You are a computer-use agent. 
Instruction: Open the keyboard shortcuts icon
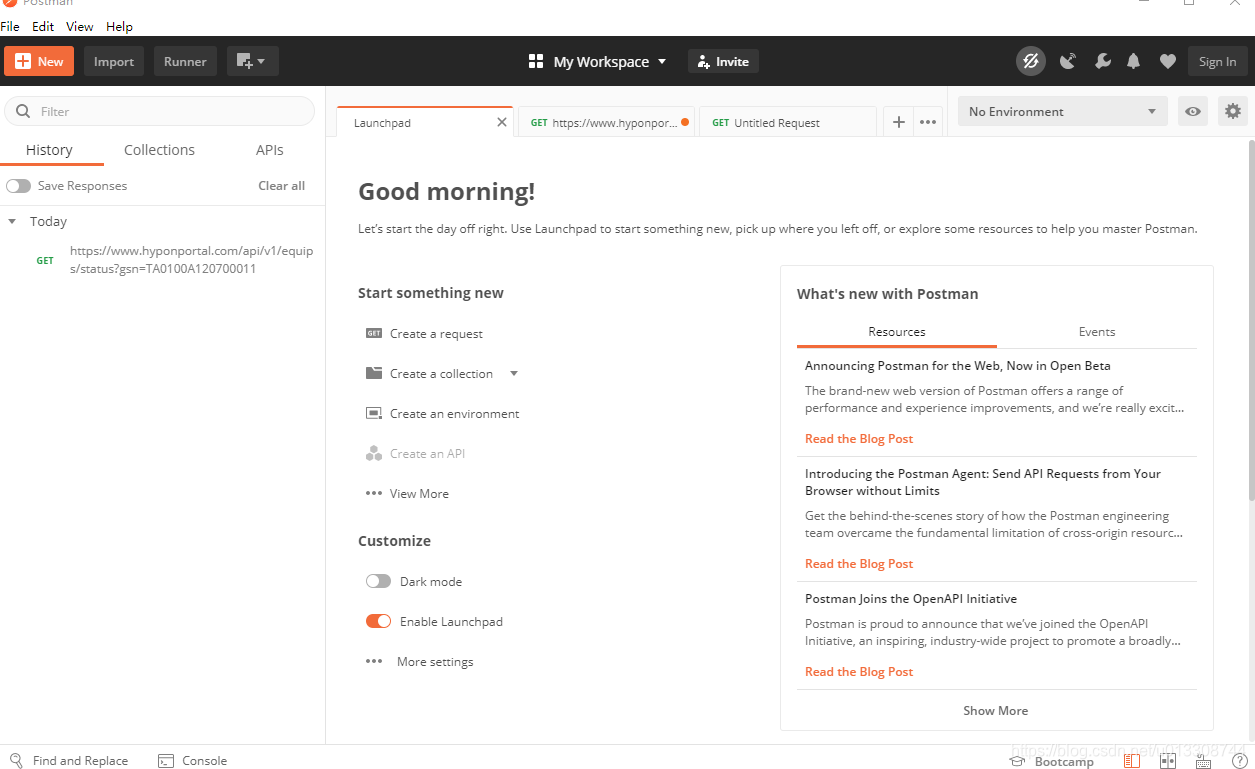pyautogui.click(x=1203, y=761)
